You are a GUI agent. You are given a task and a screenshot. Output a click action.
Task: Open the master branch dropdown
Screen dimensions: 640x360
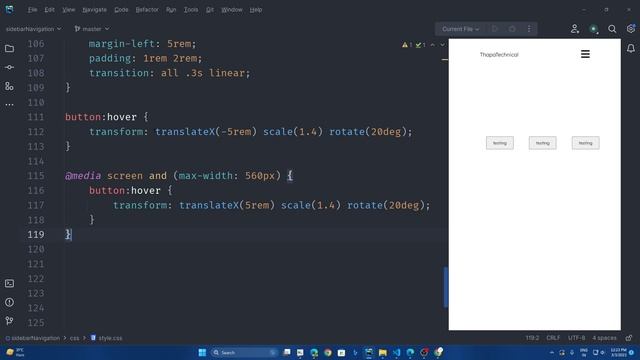(x=92, y=29)
